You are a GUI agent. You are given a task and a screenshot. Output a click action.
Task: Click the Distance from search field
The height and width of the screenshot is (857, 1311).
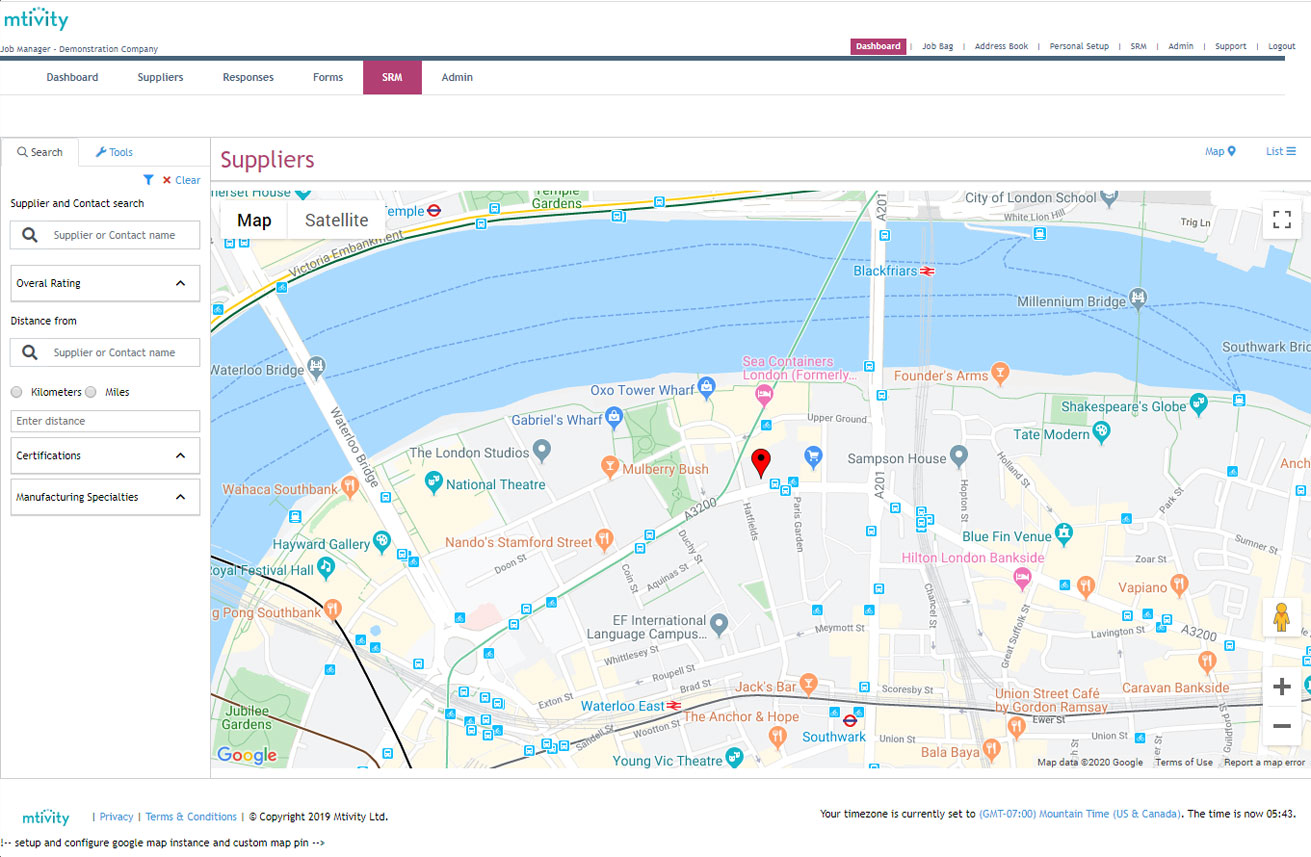[105, 352]
